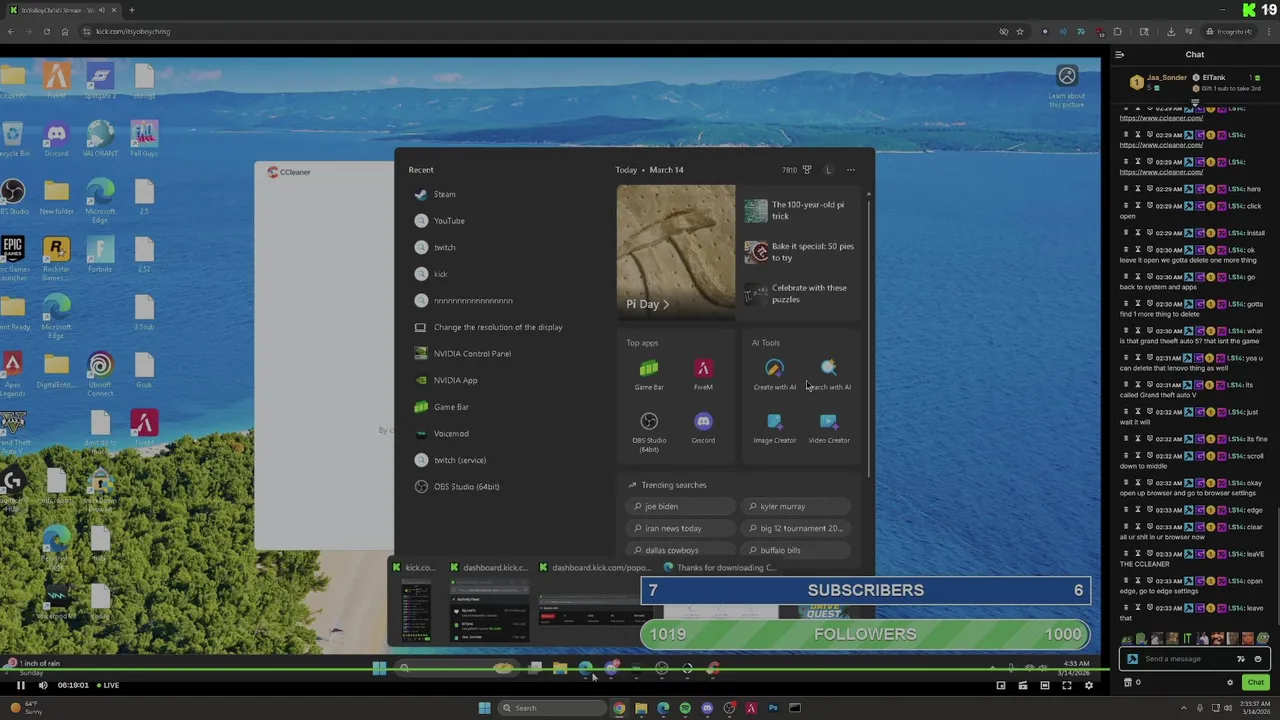The height and width of the screenshot is (720, 1280).
Task: Mute the stream volume icon
Action: [x=42, y=685]
